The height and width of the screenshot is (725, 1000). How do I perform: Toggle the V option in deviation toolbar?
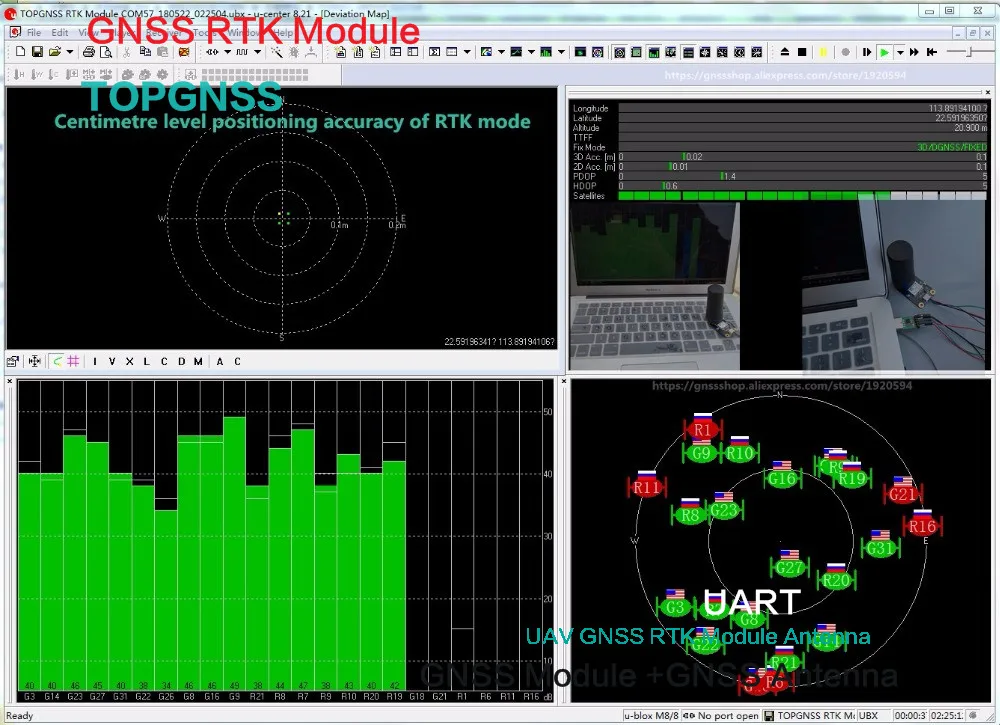pyautogui.click(x=112, y=362)
